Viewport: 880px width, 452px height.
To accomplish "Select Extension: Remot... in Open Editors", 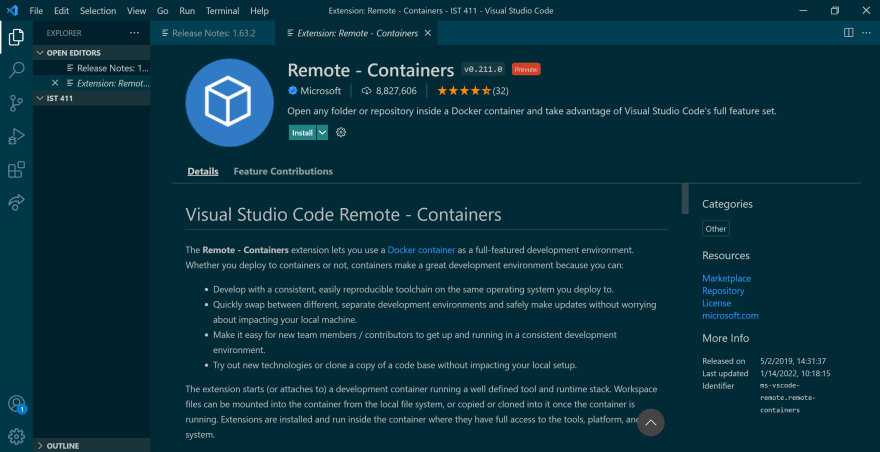I will pos(91,83).
